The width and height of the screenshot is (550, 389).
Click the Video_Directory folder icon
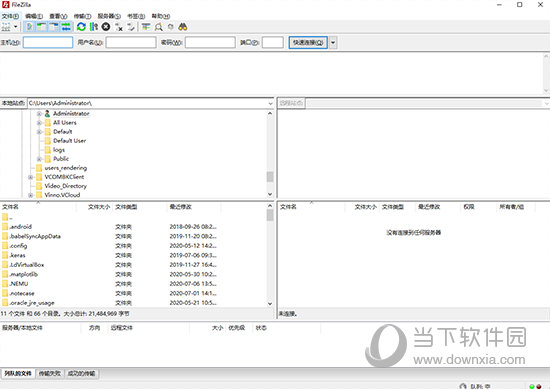[x=39, y=186]
